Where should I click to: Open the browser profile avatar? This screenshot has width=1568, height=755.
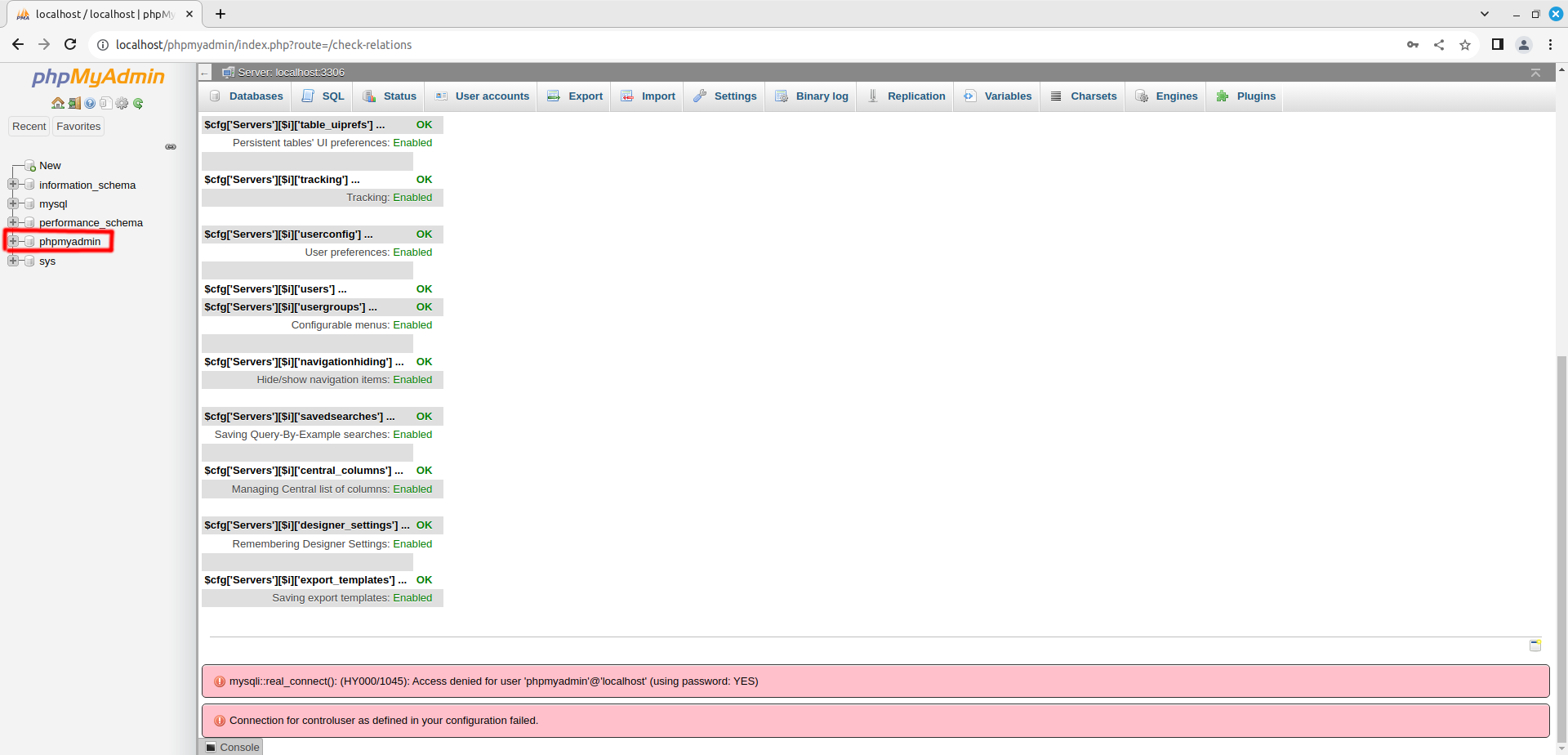click(x=1524, y=45)
